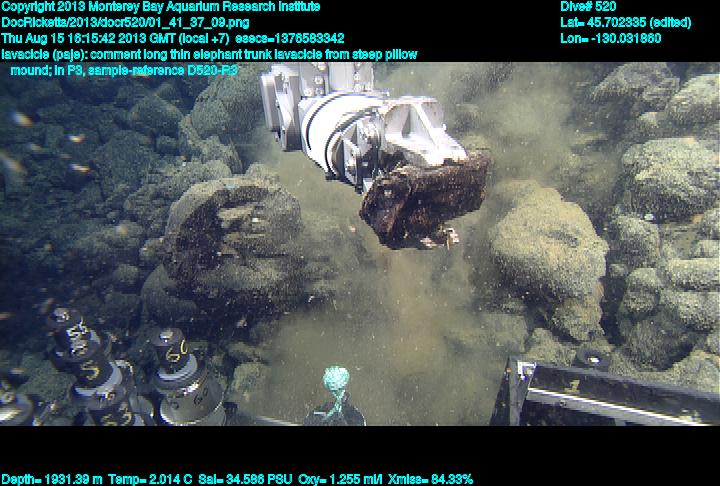720x486 pixels.
Task: Click the Temp= 2.014 C reading
Action: tap(150, 479)
